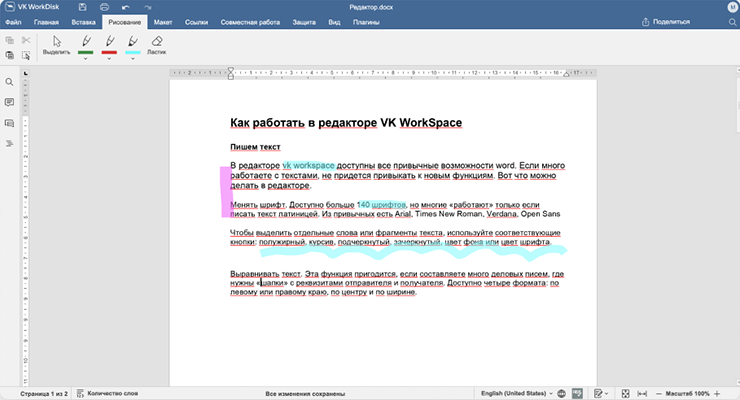Viewport: 740px width, 400px height.
Task: Click the fit to page icon
Action: click(625, 393)
